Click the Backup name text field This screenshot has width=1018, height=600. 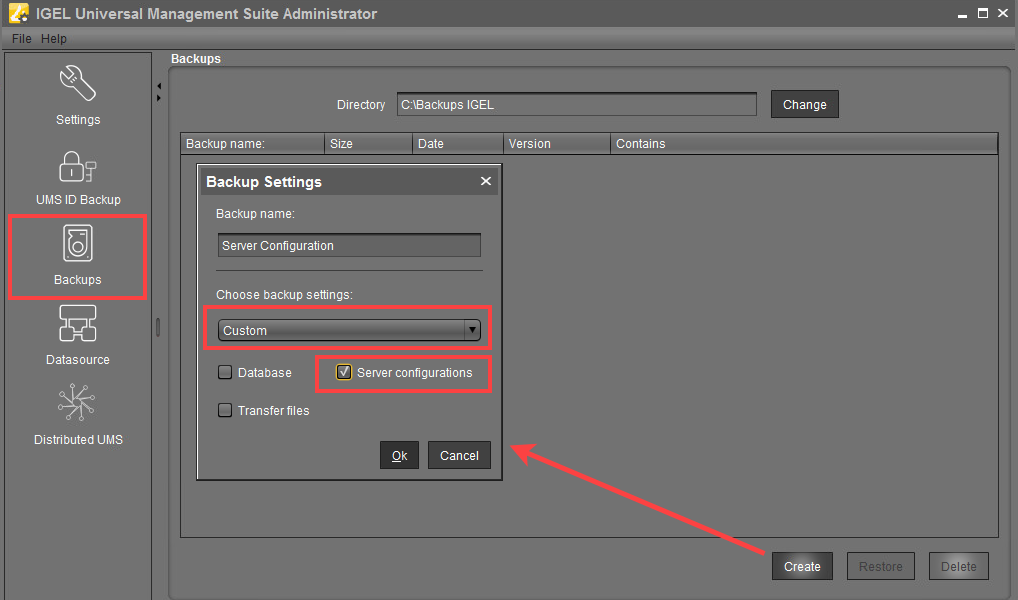349,246
